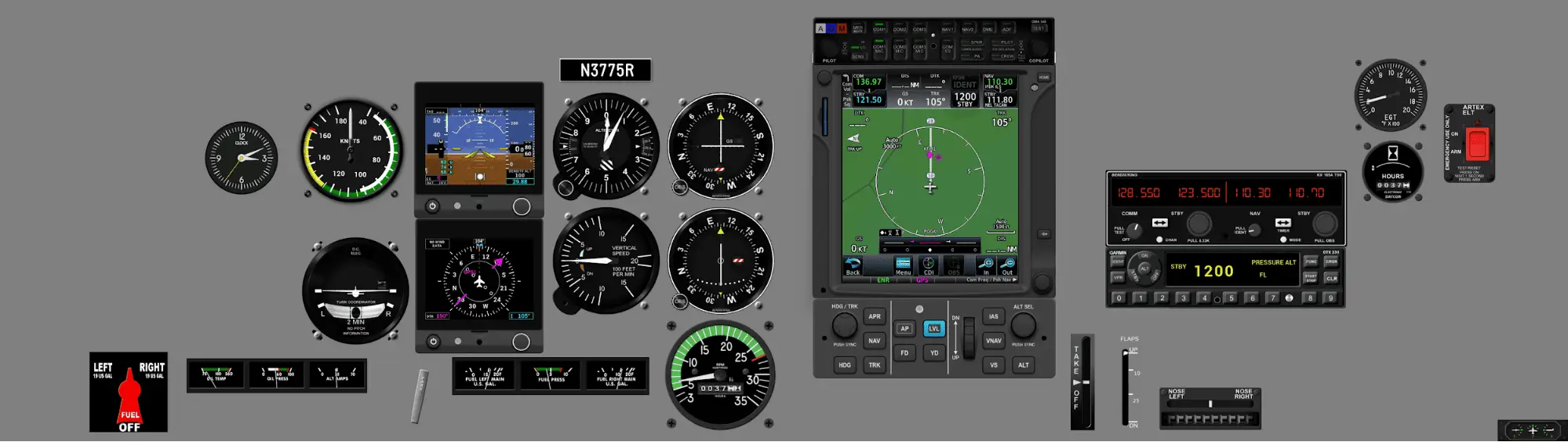Image resolution: width=1568 pixels, height=442 pixels.
Task: Click the OBS knob on upper VOR indicator
Action: tap(680, 187)
